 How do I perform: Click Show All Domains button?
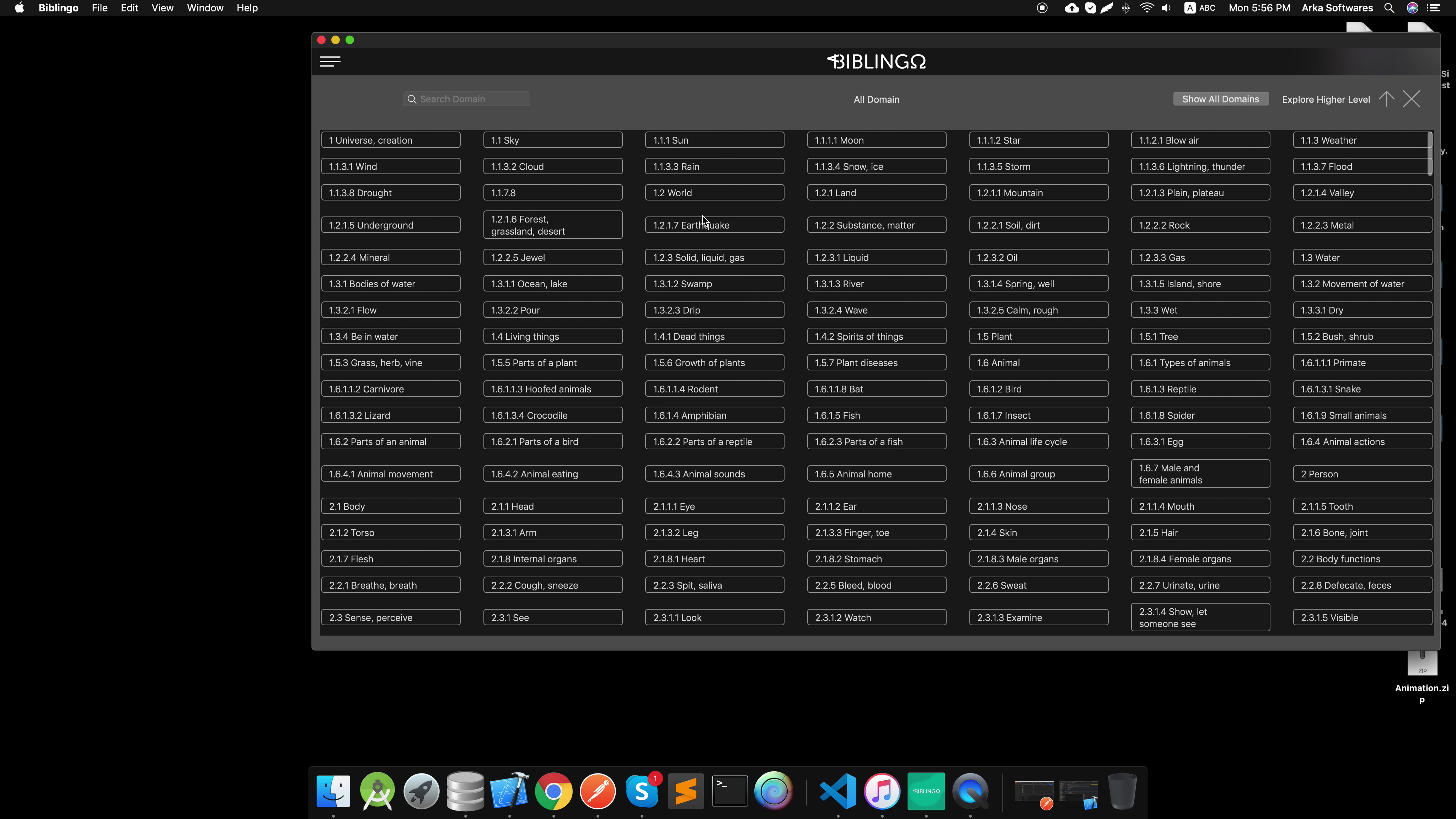pyautogui.click(x=1220, y=99)
